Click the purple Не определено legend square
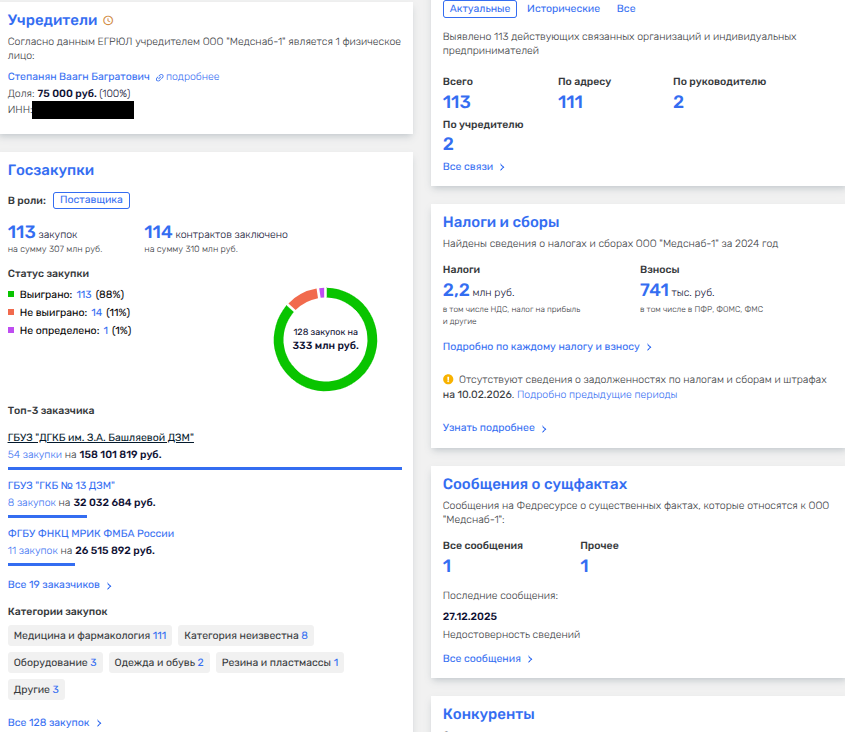Viewport: 845px width, 732px height. tap(11, 331)
